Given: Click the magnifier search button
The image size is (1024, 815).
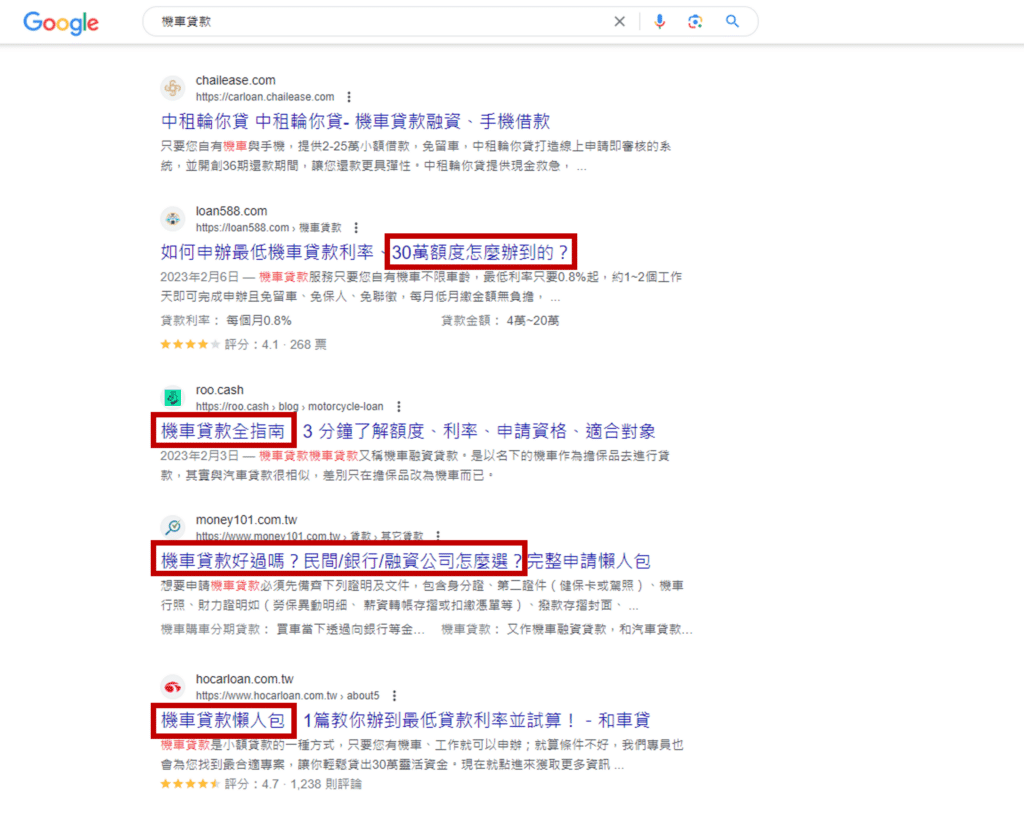Looking at the screenshot, I should click(732, 22).
